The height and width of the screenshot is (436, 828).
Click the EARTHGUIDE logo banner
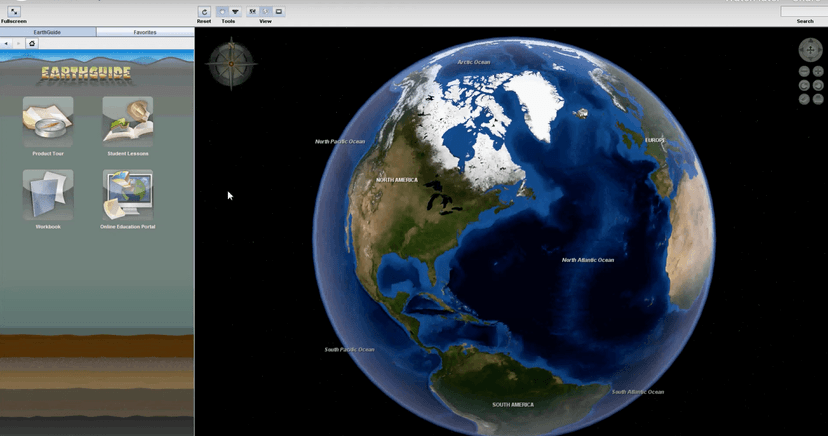click(x=86, y=73)
